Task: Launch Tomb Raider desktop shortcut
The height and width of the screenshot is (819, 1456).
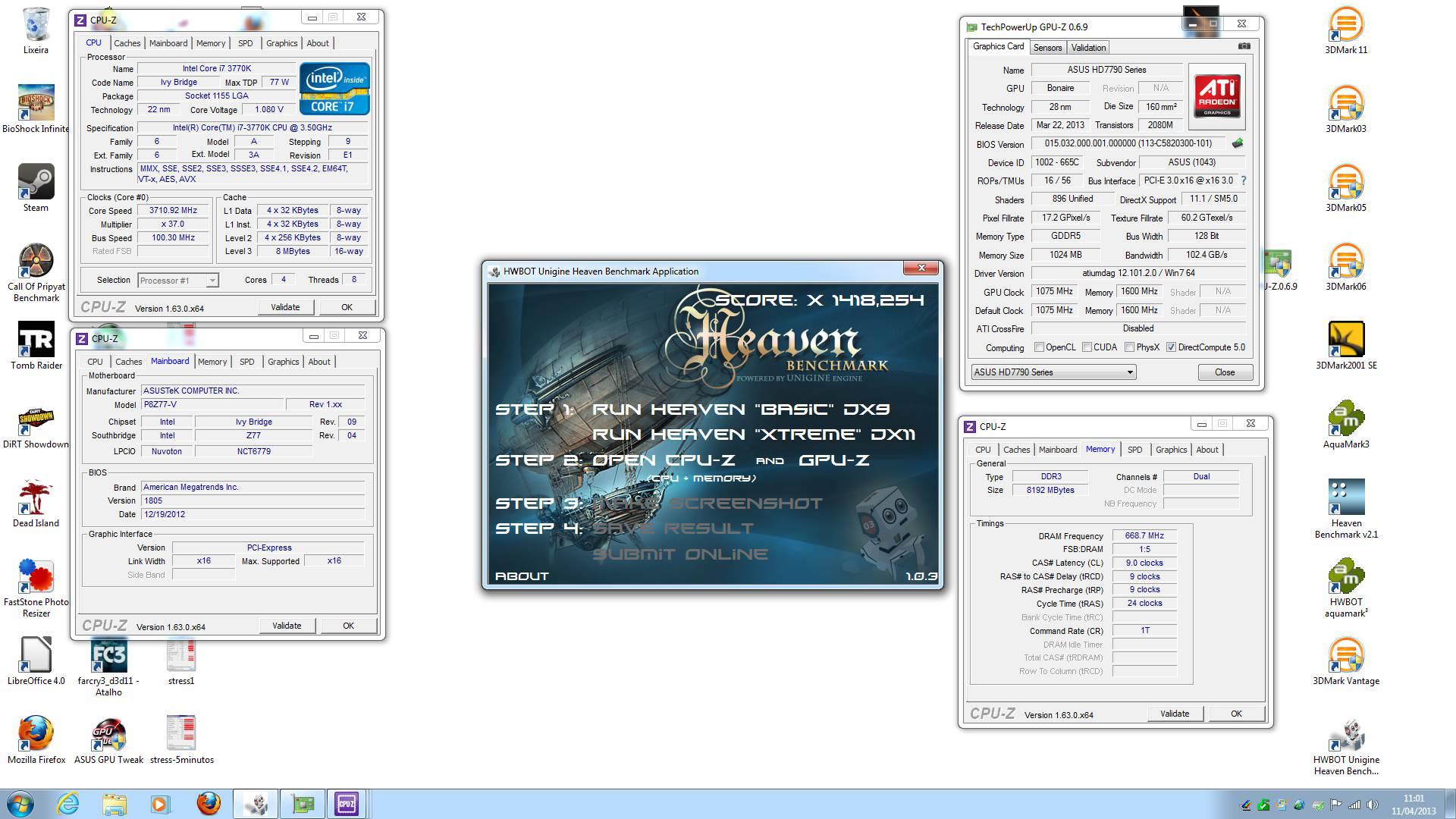Action: pos(36,346)
